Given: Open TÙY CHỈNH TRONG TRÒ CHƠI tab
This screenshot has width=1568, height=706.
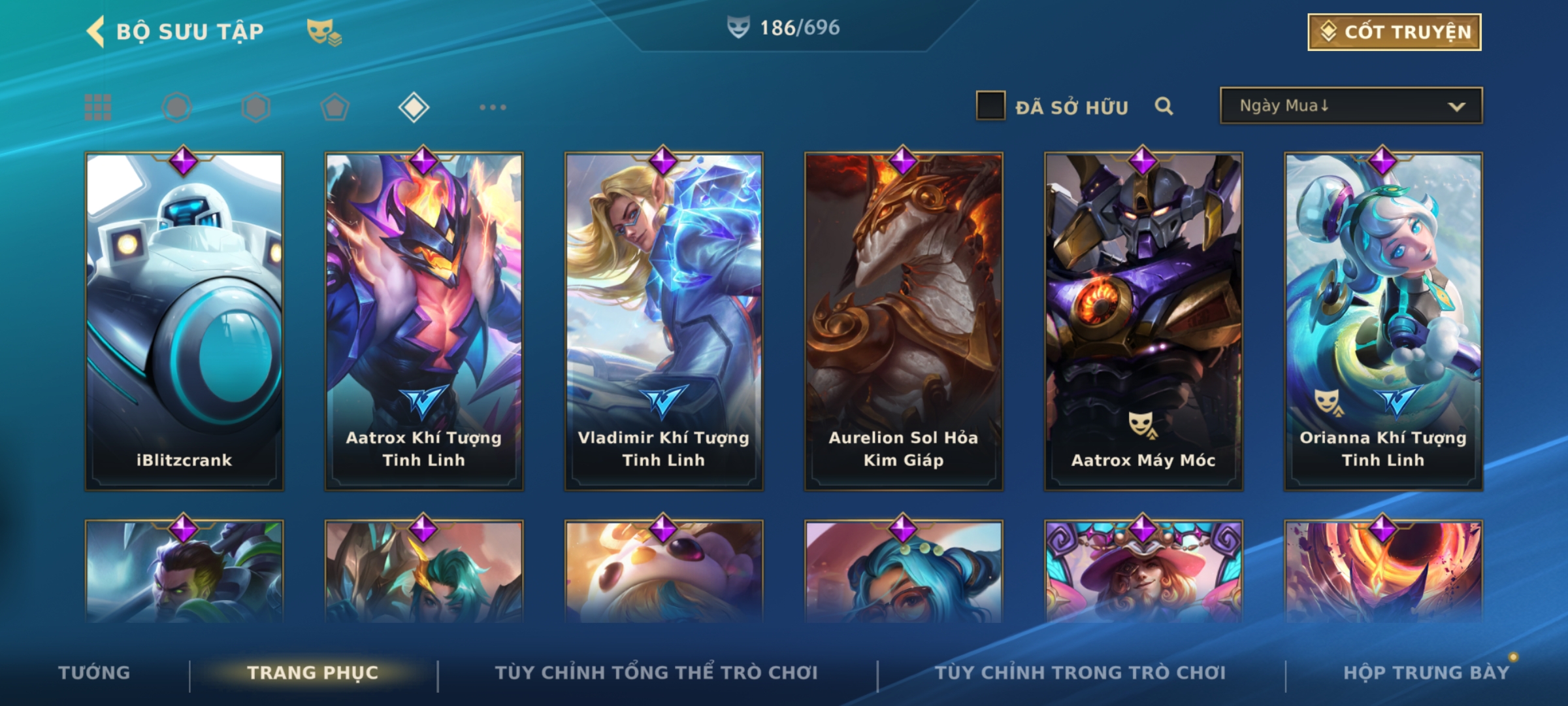Looking at the screenshot, I should point(1081,673).
